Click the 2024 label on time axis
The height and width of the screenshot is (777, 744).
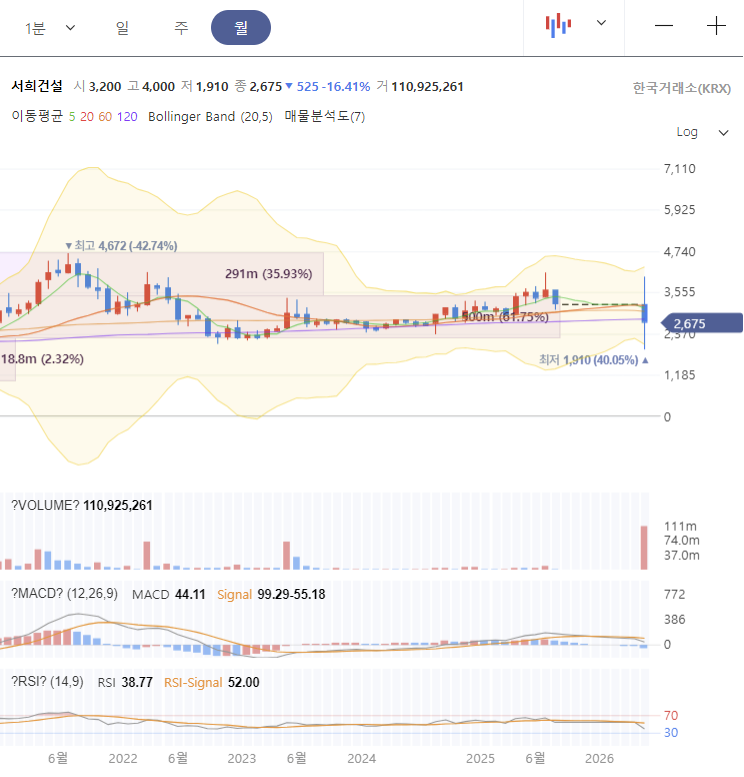click(361, 759)
